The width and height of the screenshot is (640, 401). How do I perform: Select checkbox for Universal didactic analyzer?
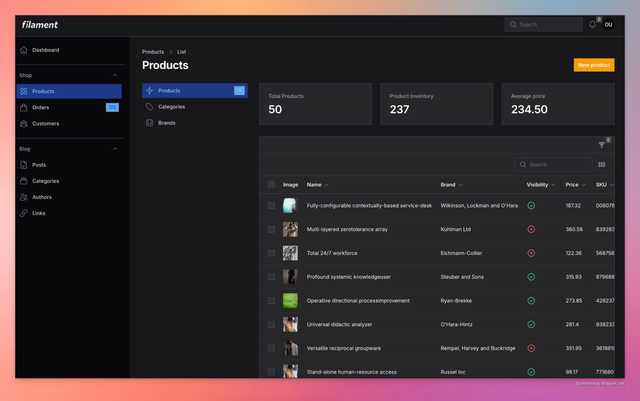(271, 324)
